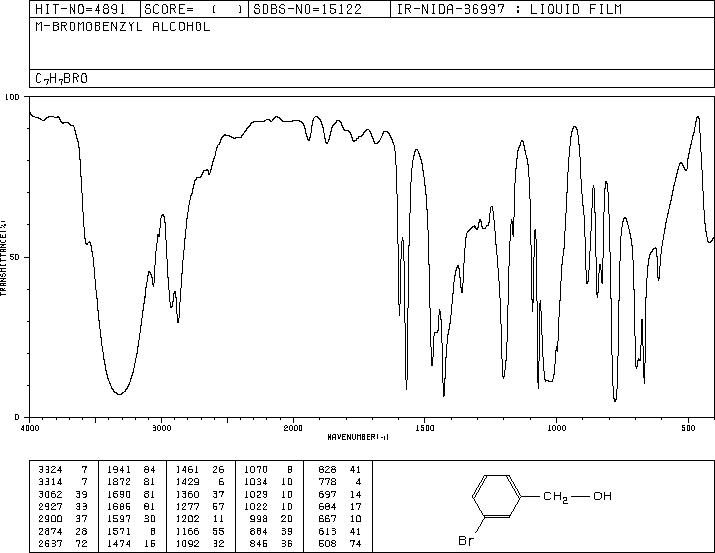This screenshot has height=553, width=715.
Task: Click peak table entry 846
Action: tap(259, 543)
